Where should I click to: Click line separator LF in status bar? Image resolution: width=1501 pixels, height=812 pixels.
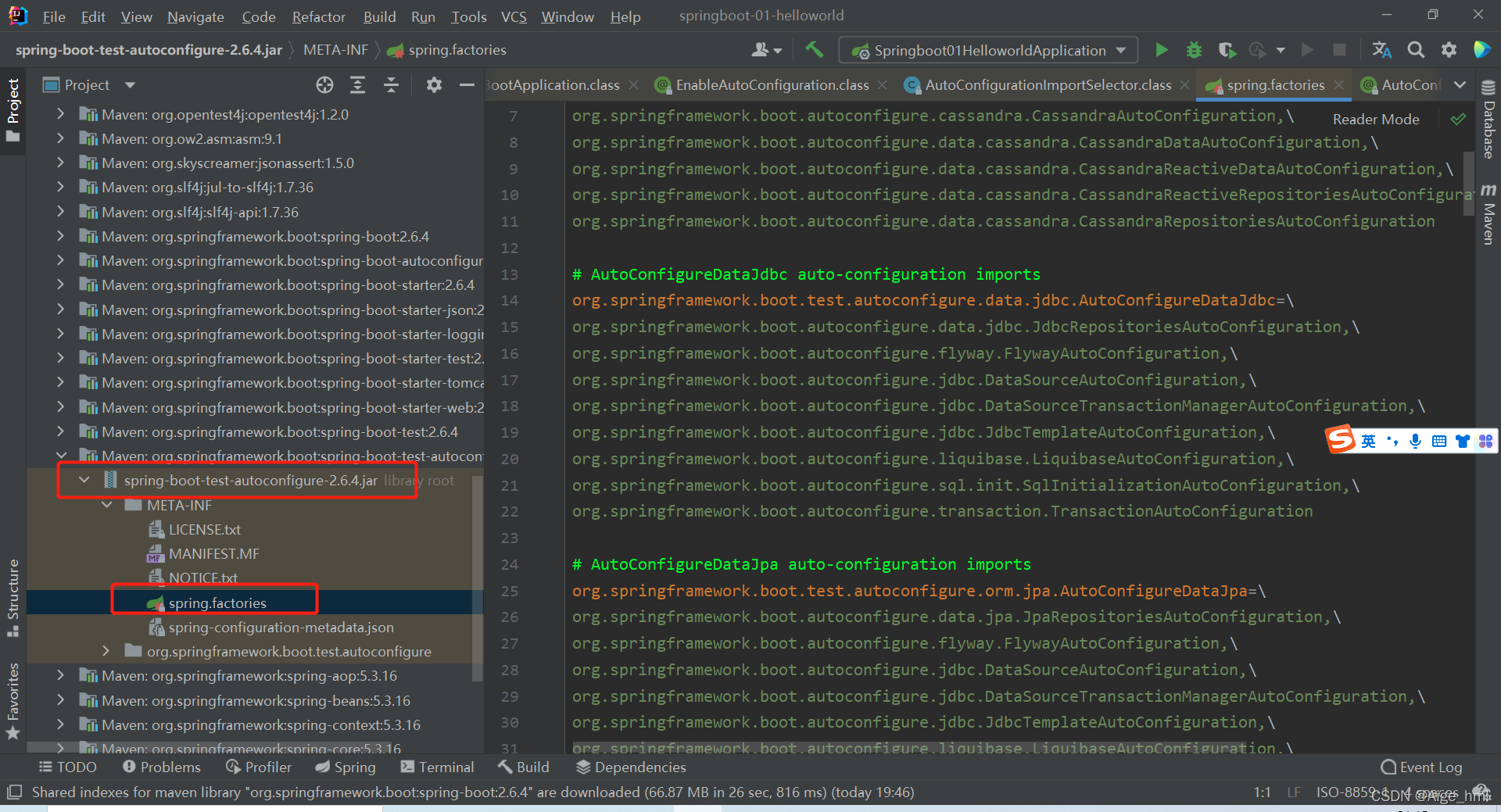[x=1294, y=792]
